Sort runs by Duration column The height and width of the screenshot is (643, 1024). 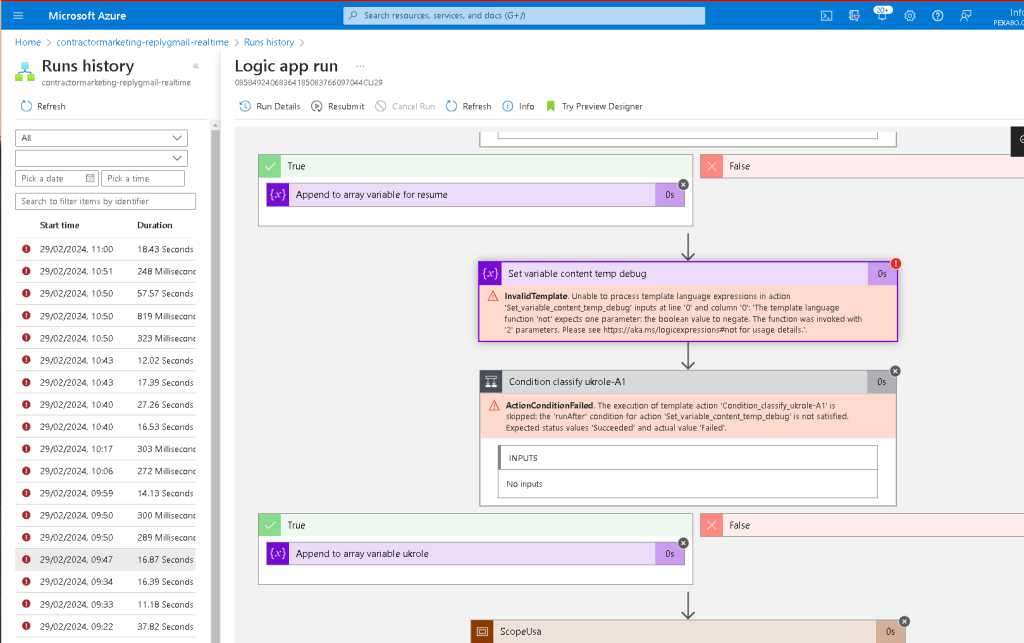tap(155, 225)
